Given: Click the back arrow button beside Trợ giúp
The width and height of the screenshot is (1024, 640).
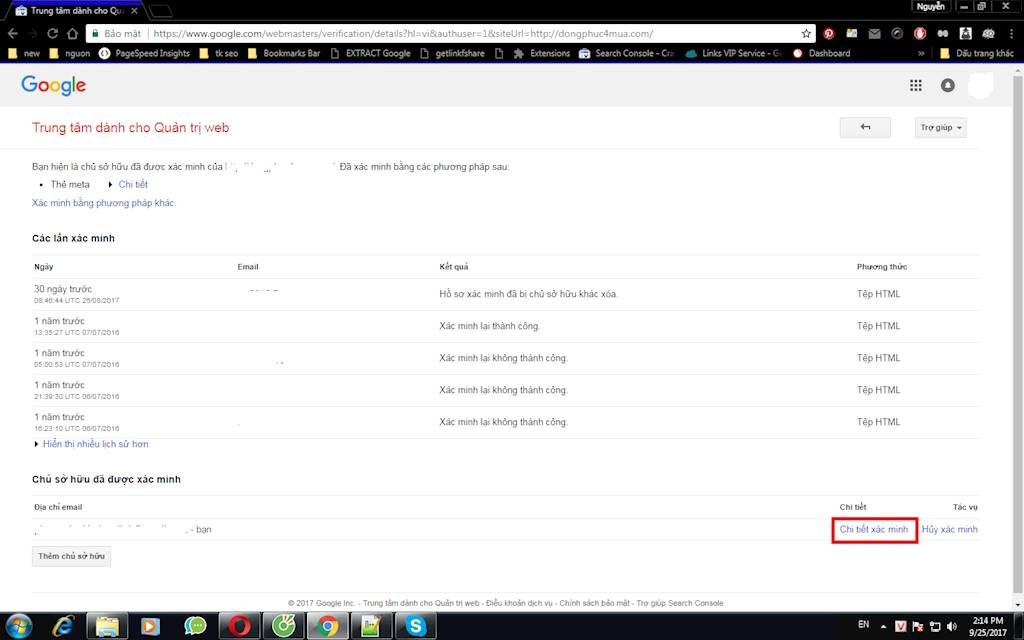Looking at the screenshot, I should [x=865, y=127].
